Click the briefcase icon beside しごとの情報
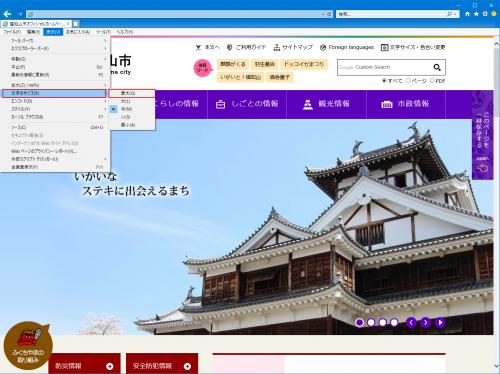The width and height of the screenshot is (500, 374). [220, 104]
